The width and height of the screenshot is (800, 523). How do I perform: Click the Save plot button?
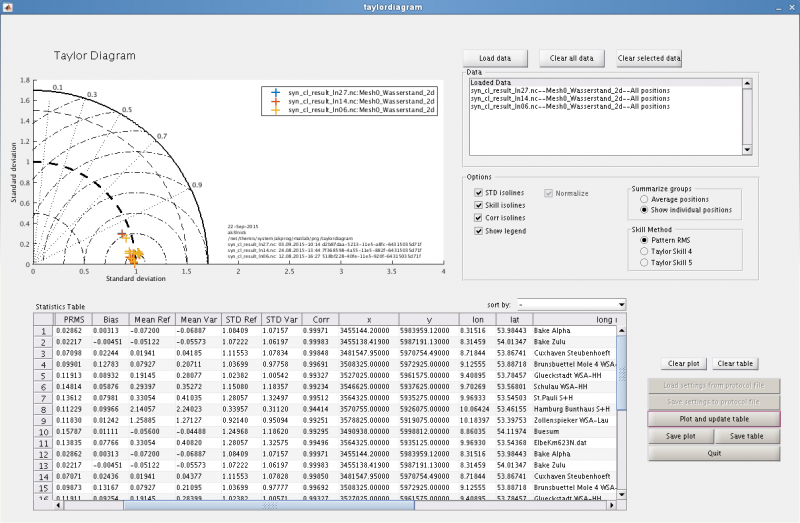point(681,436)
